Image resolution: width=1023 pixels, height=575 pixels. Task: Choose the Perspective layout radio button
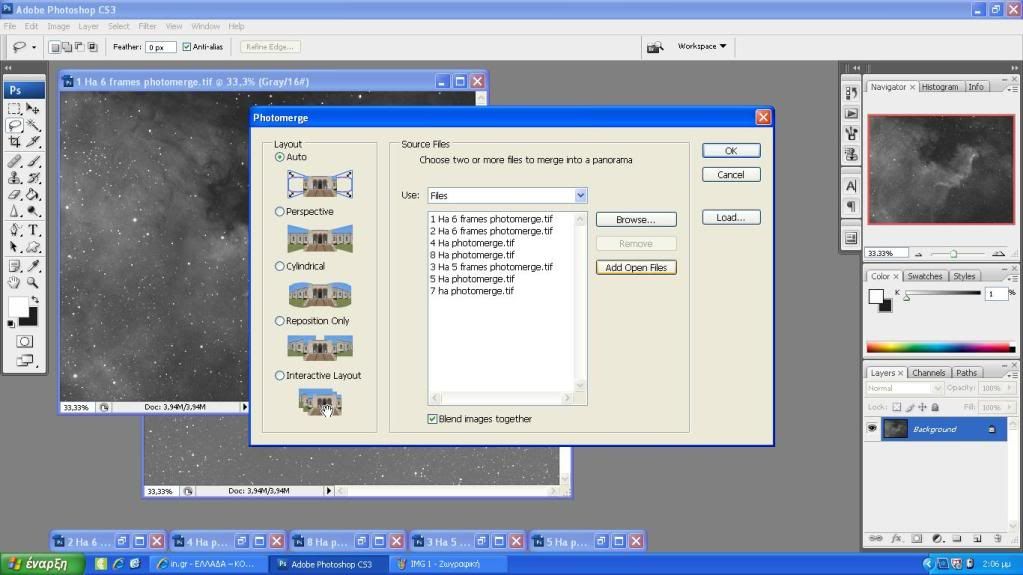(x=280, y=212)
